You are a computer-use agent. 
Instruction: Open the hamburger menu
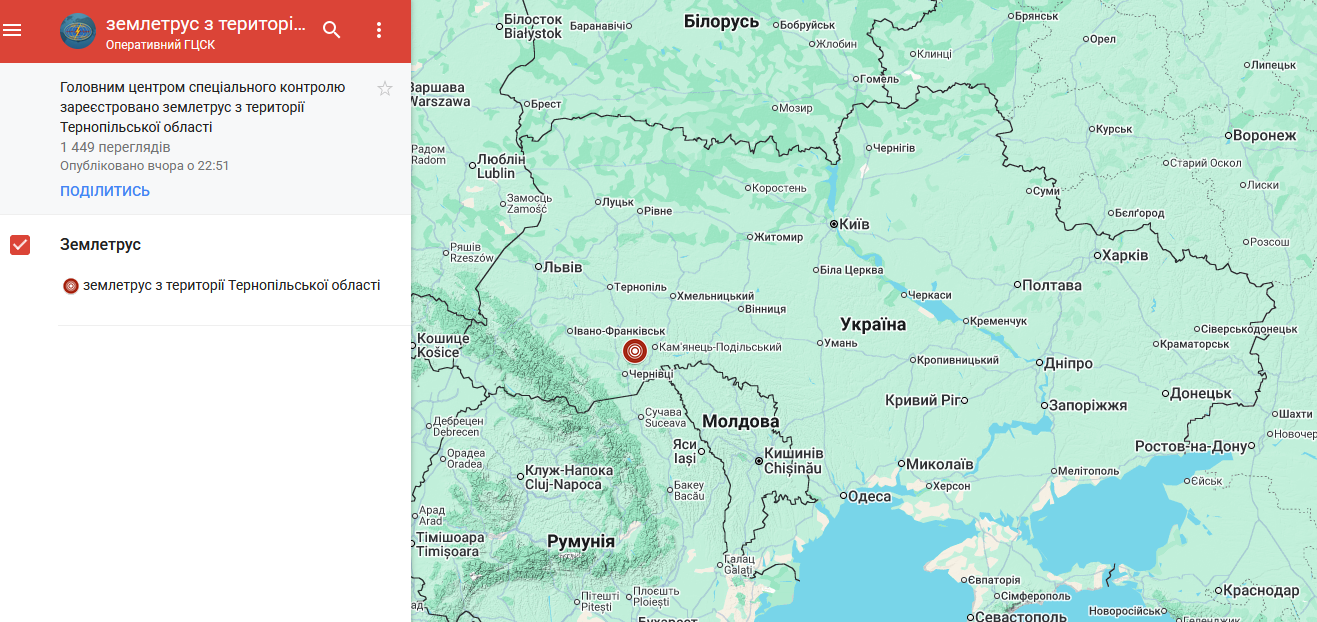tap(13, 30)
